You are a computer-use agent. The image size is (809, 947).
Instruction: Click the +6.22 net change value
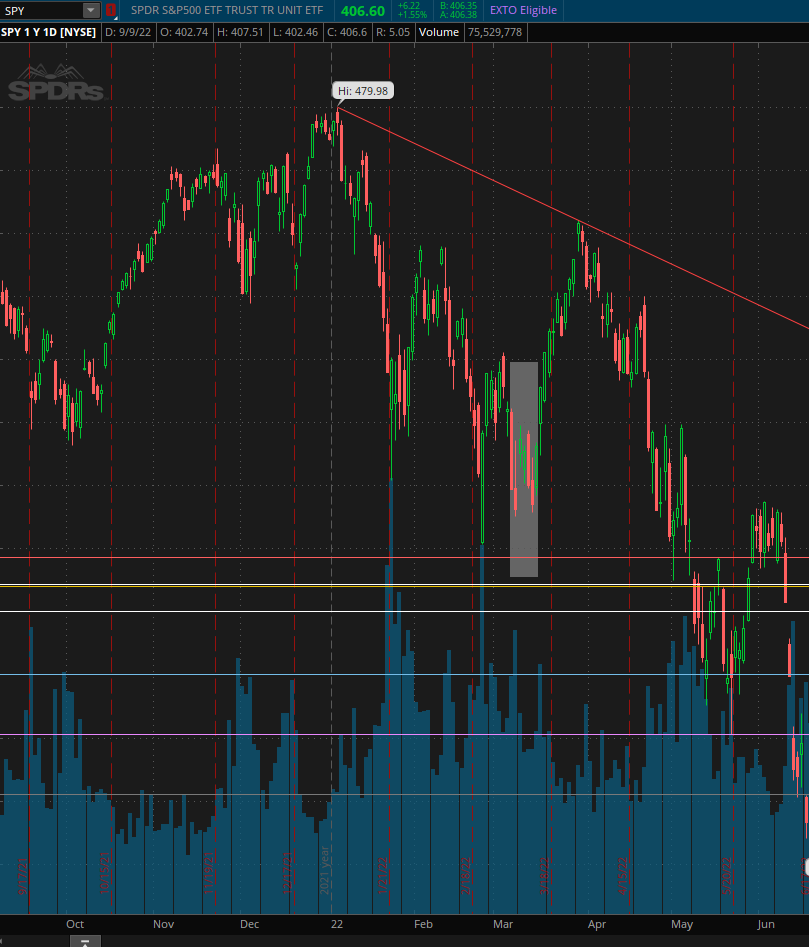[x=409, y=6]
